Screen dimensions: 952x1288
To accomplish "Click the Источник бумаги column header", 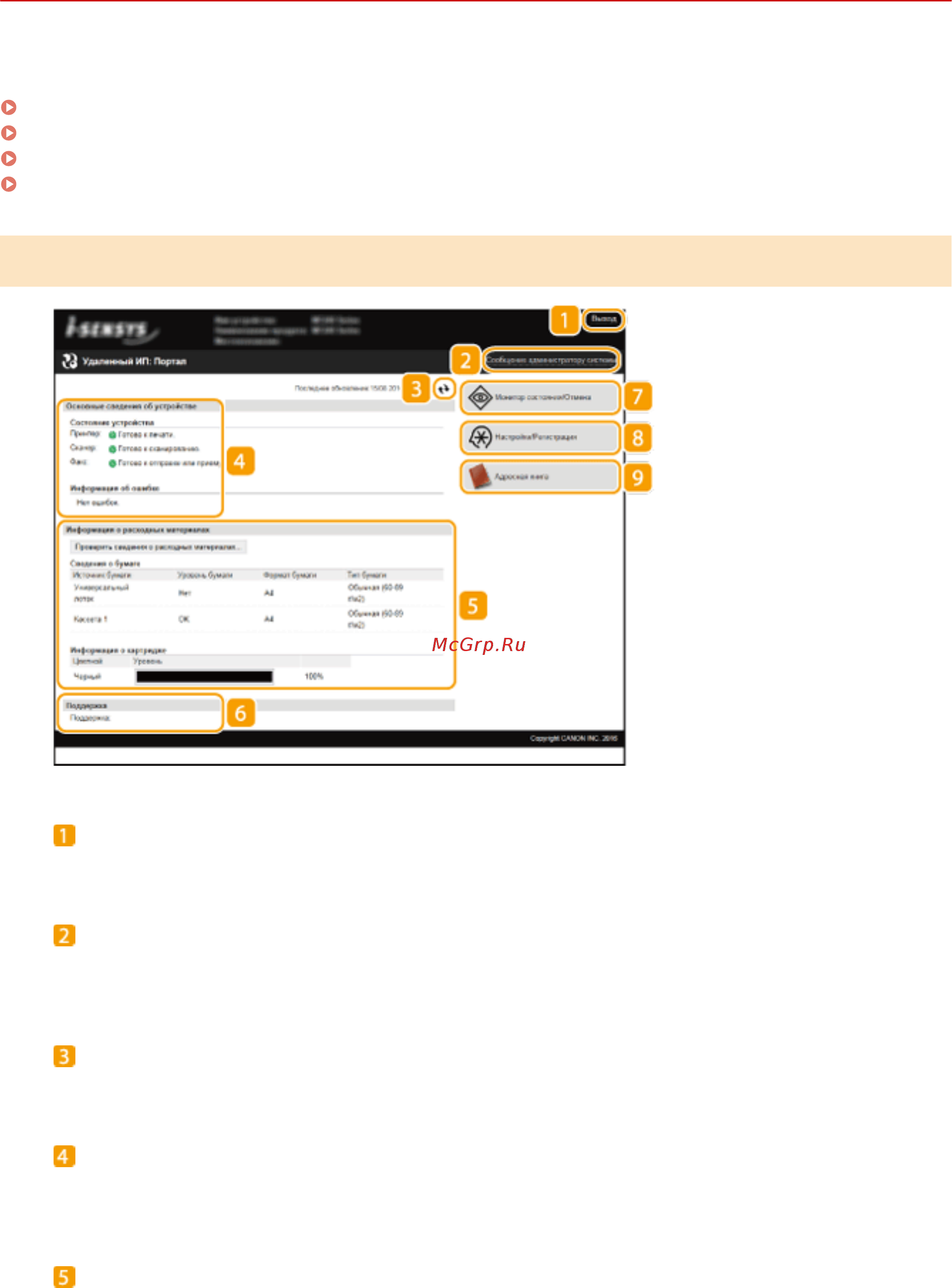I will (102, 575).
